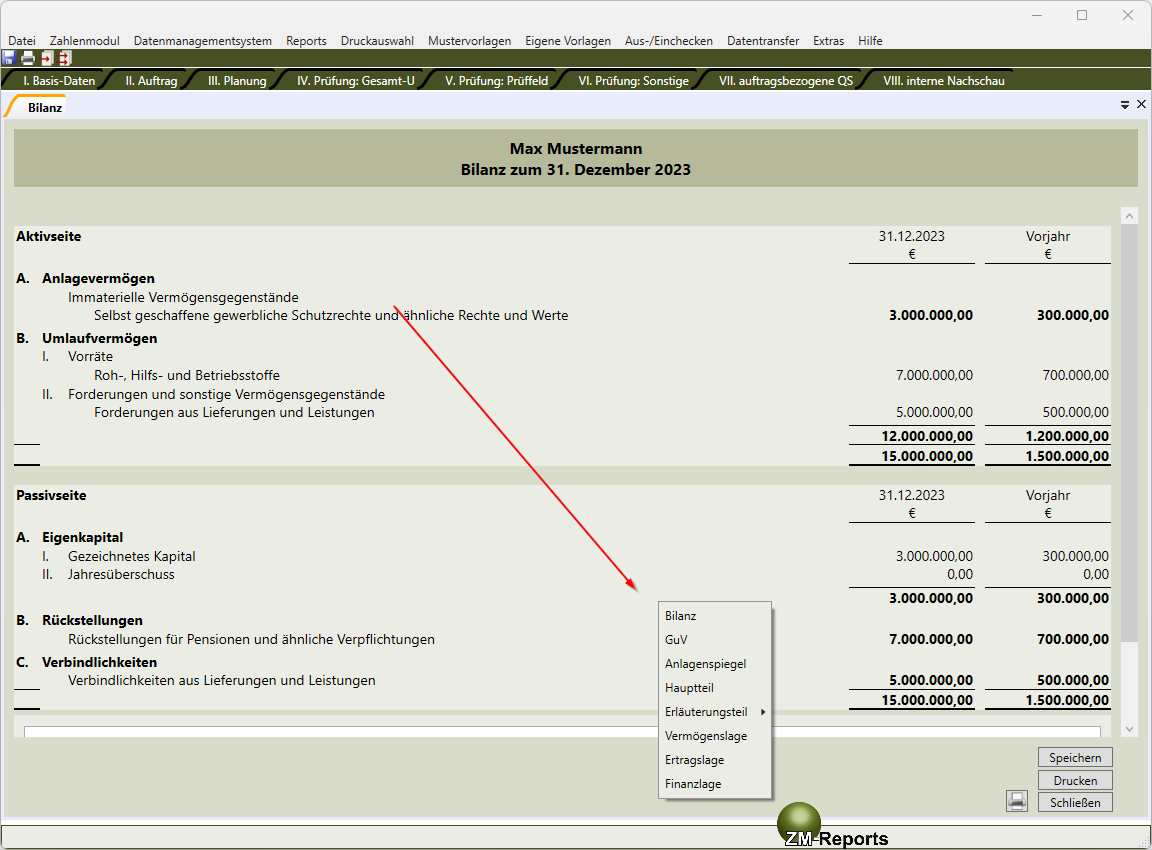
Task: Click the single red arrow document icon
Action: click(46, 58)
